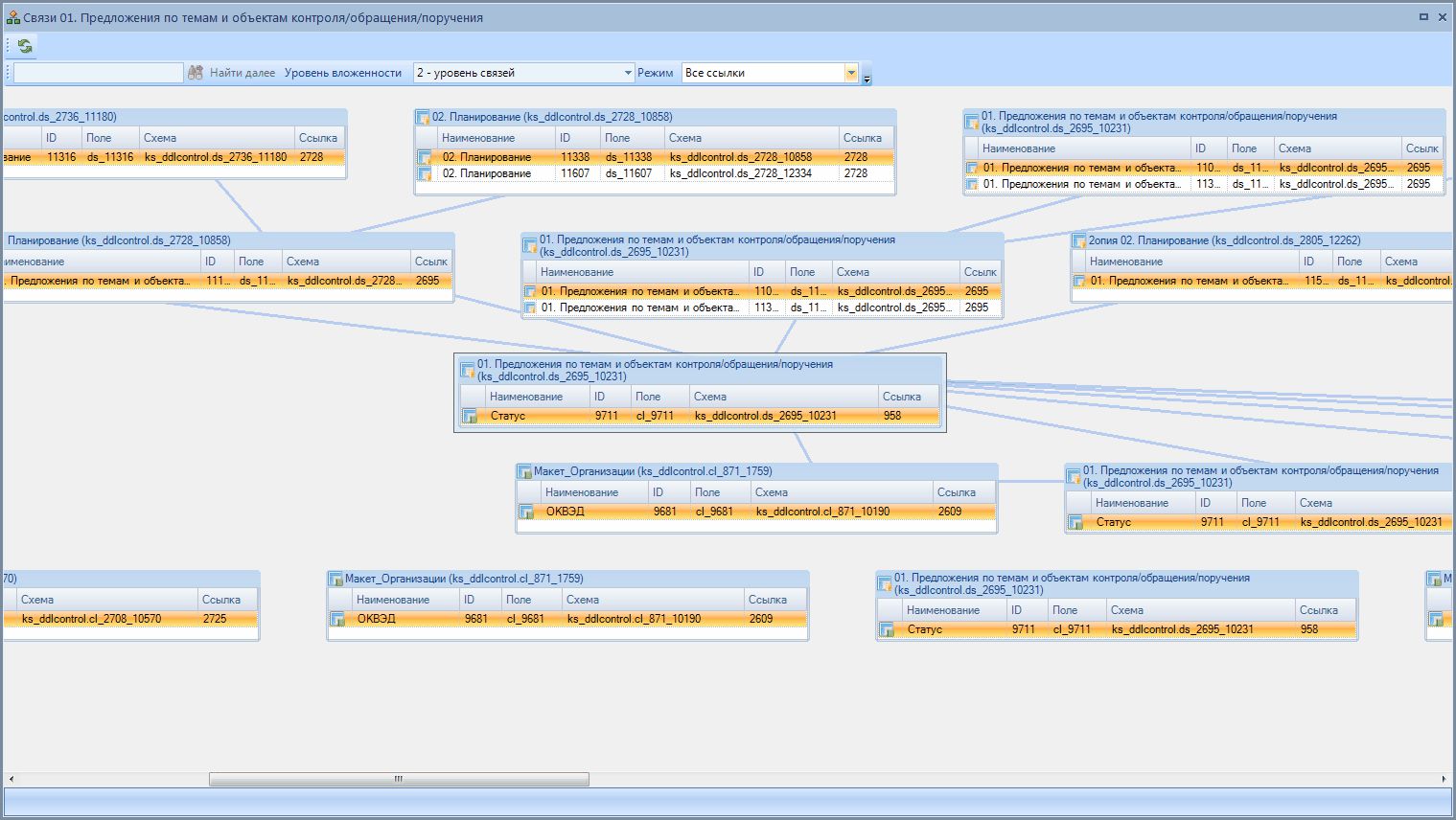
Task: Click the row icon for Планирование ID 11607
Action: (x=424, y=173)
